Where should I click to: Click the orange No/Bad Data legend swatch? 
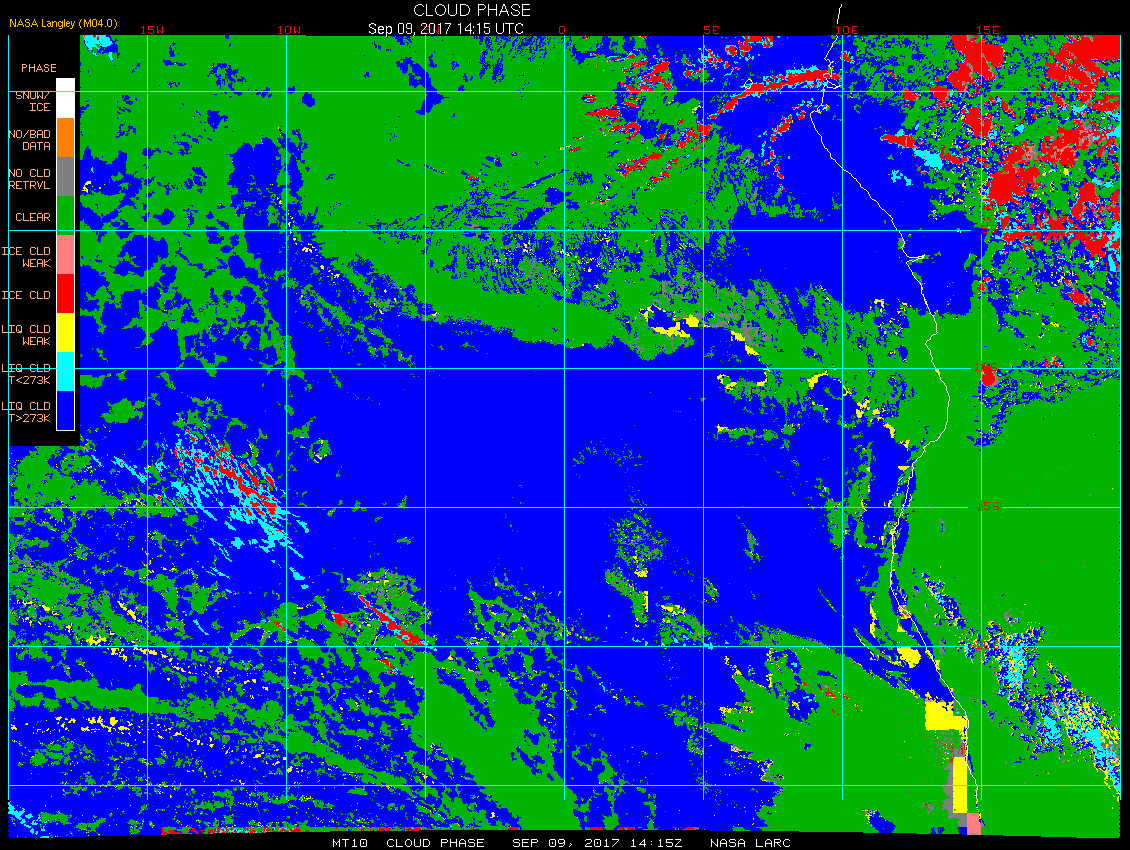click(66, 138)
